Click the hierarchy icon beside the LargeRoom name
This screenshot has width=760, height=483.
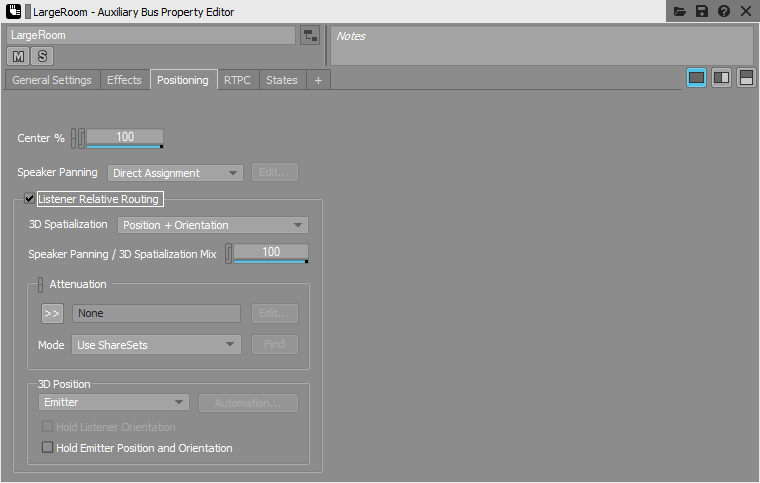click(x=310, y=36)
